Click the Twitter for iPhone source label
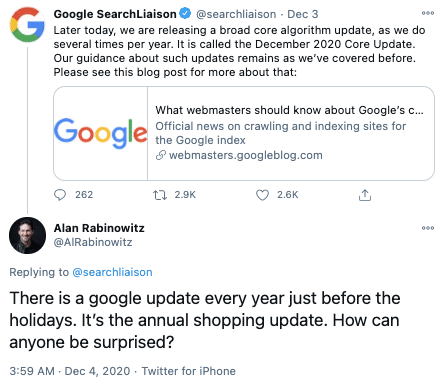The height and width of the screenshot is (389, 445). coord(189,371)
